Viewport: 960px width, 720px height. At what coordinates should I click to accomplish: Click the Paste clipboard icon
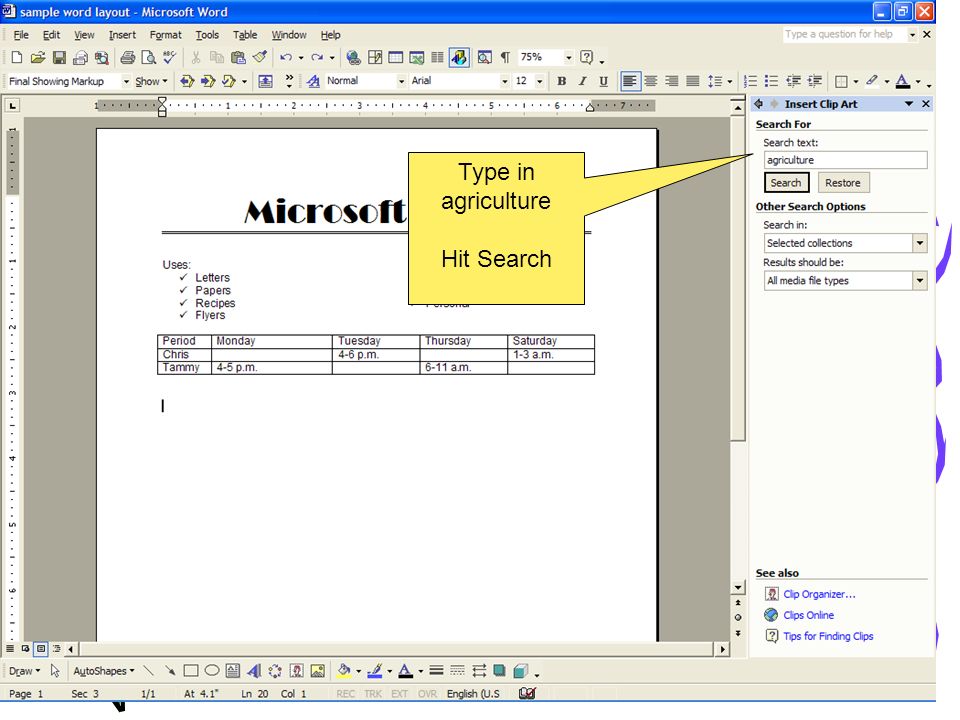point(238,58)
